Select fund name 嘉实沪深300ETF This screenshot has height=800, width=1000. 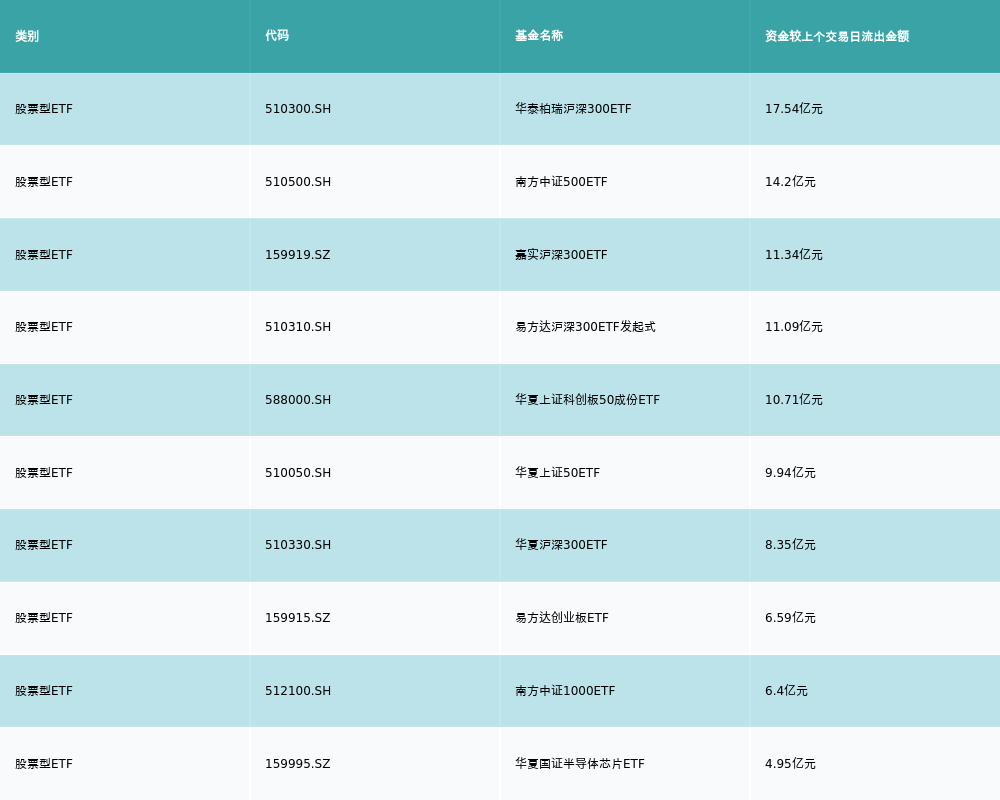pyautogui.click(x=561, y=255)
